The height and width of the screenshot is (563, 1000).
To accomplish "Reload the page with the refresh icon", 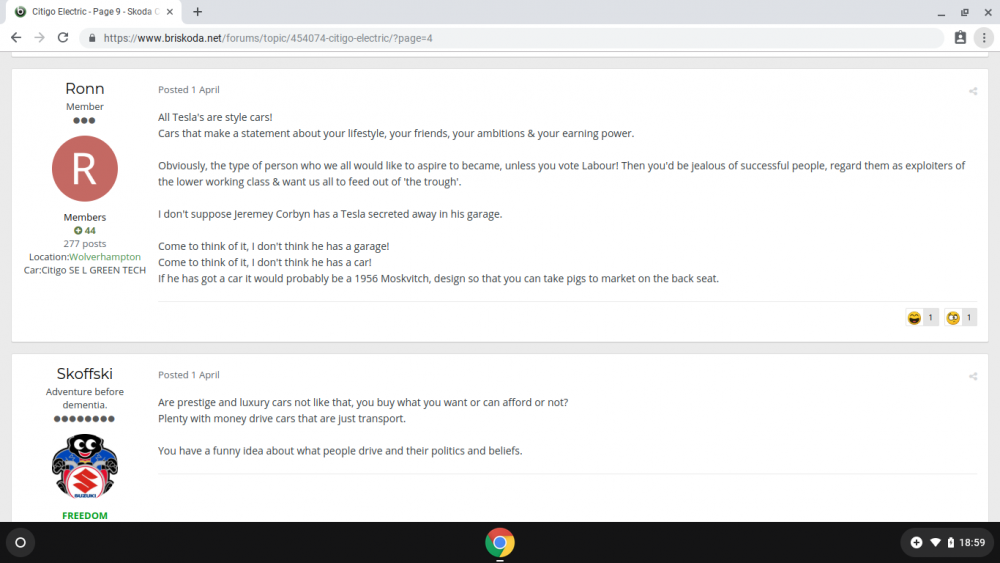I will point(62,38).
